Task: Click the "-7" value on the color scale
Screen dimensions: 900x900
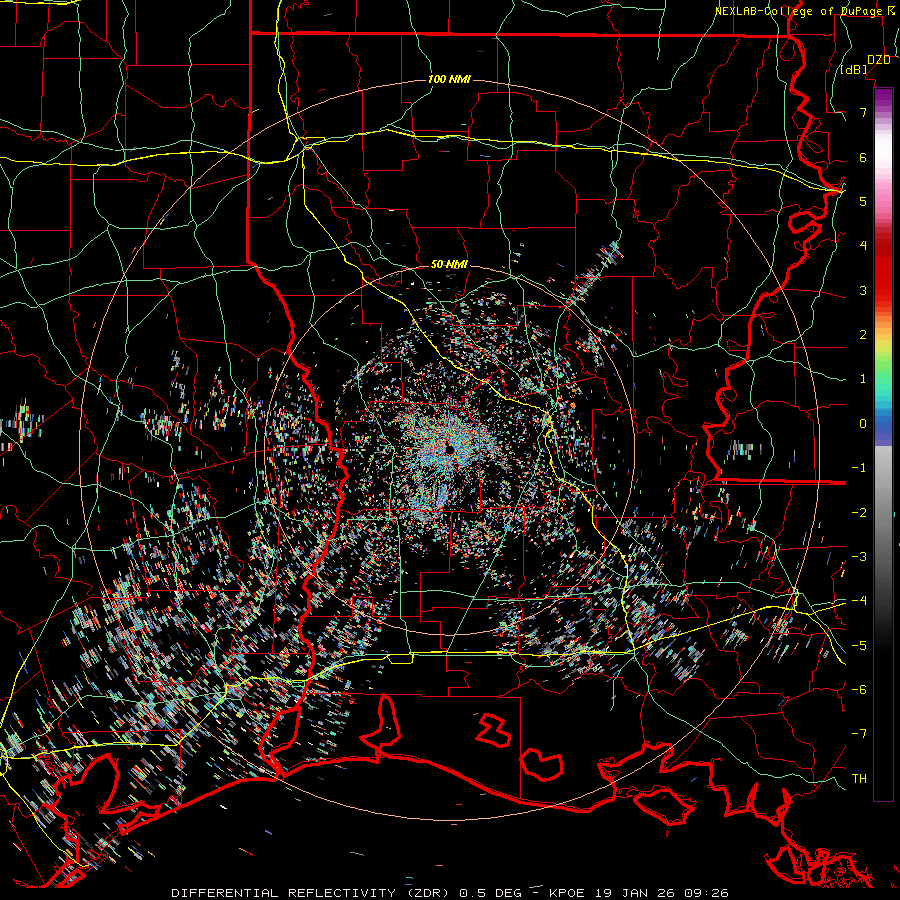Action: (859, 734)
